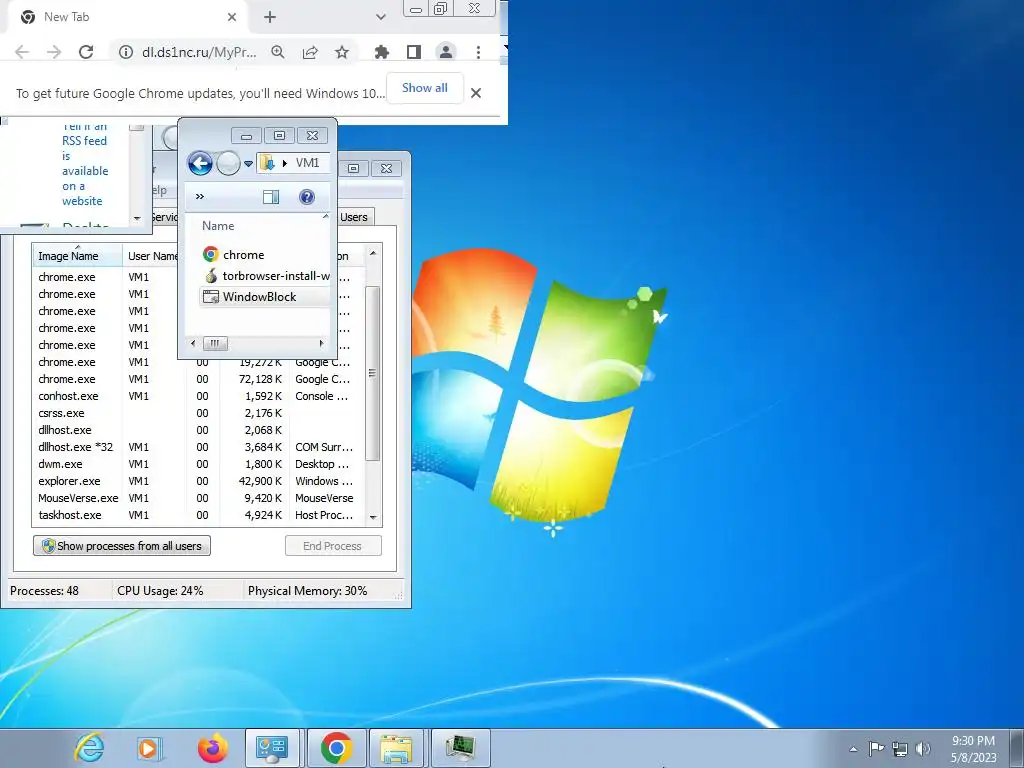Viewport: 1024px width, 768px height.
Task: Expand breadcrumb arrow before VM1
Action: (x=285, y=163)
